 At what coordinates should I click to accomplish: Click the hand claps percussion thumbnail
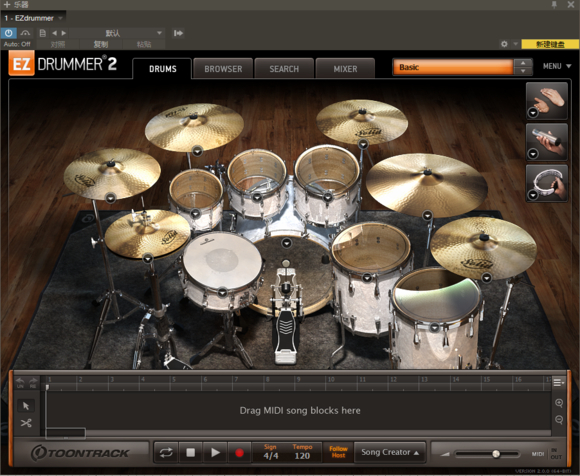coord(547,101)
